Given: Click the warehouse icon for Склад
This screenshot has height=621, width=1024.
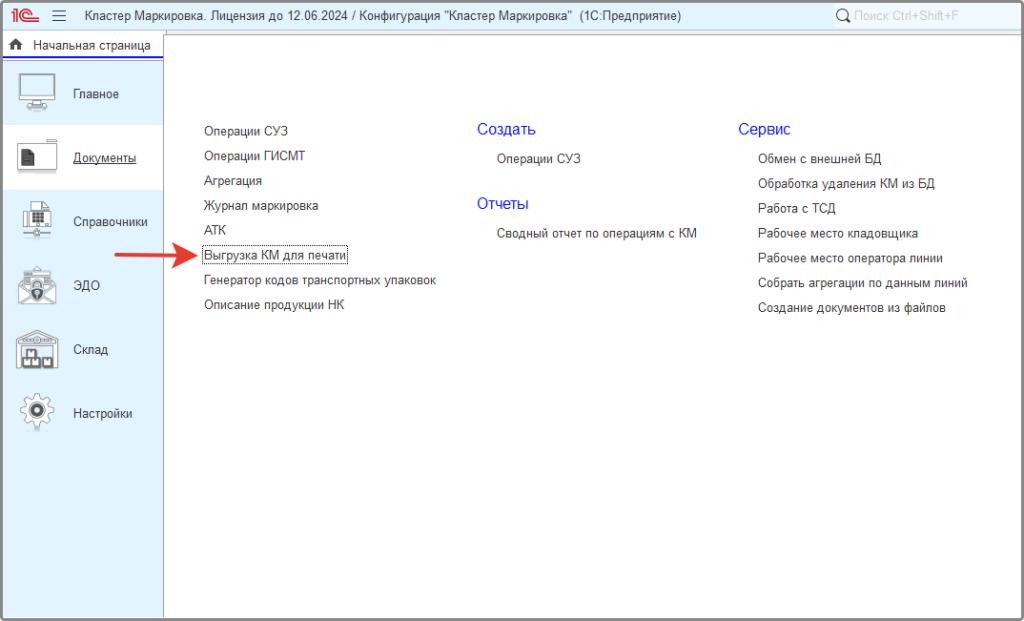Looking at the screenshot, I should pos(37,349).
